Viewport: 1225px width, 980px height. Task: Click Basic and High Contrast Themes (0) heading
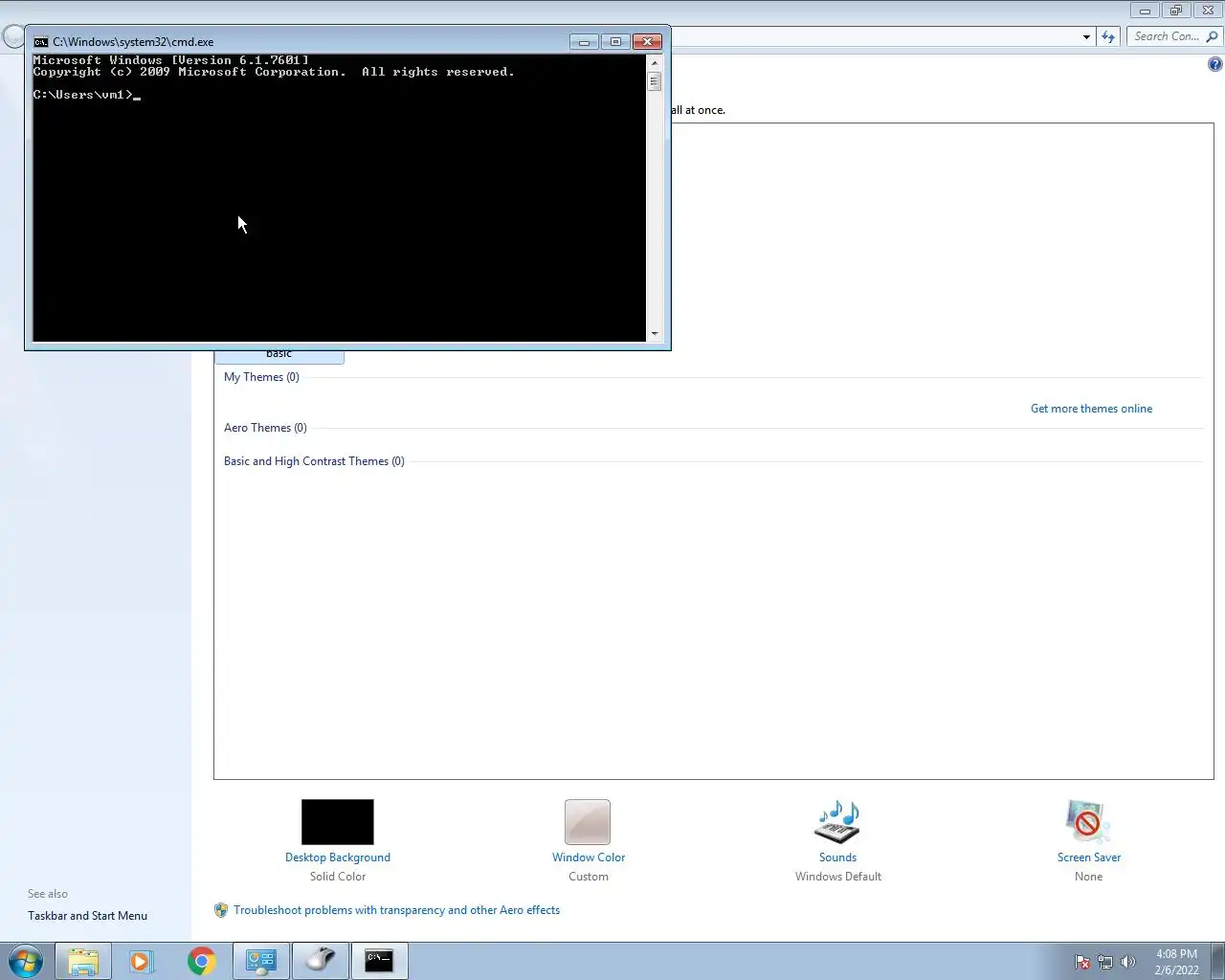pos(314,461)
